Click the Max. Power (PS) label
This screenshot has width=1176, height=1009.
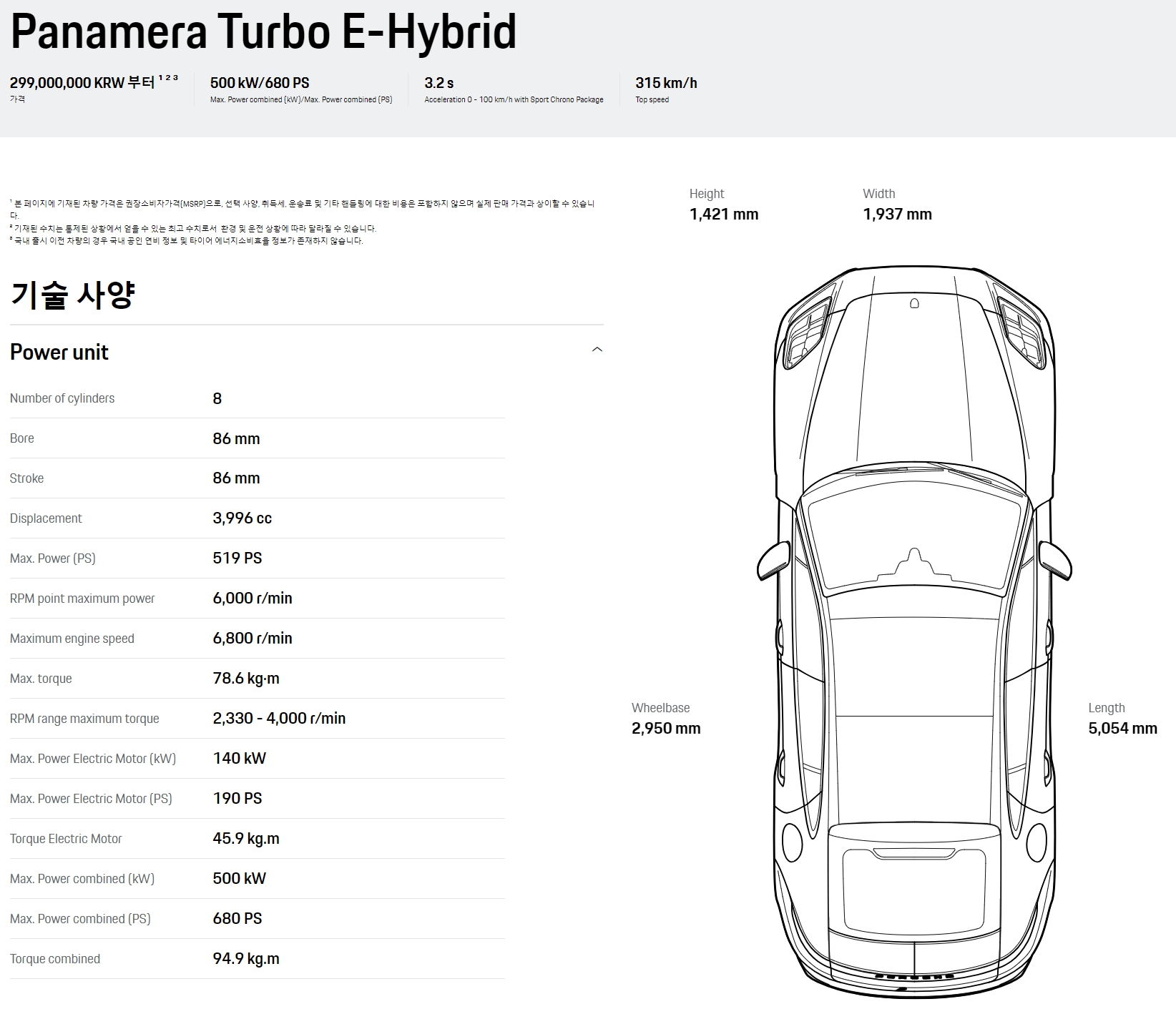tap(53, 558)
